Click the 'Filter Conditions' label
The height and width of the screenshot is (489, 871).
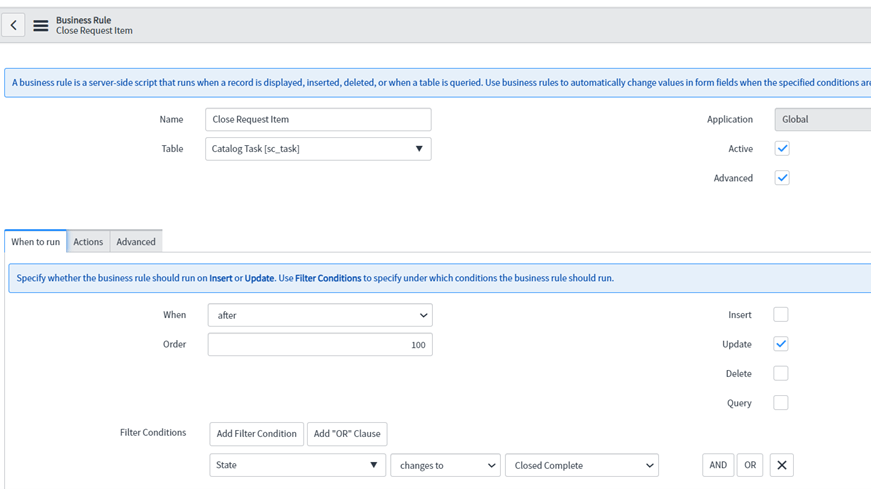coord(153,432)
